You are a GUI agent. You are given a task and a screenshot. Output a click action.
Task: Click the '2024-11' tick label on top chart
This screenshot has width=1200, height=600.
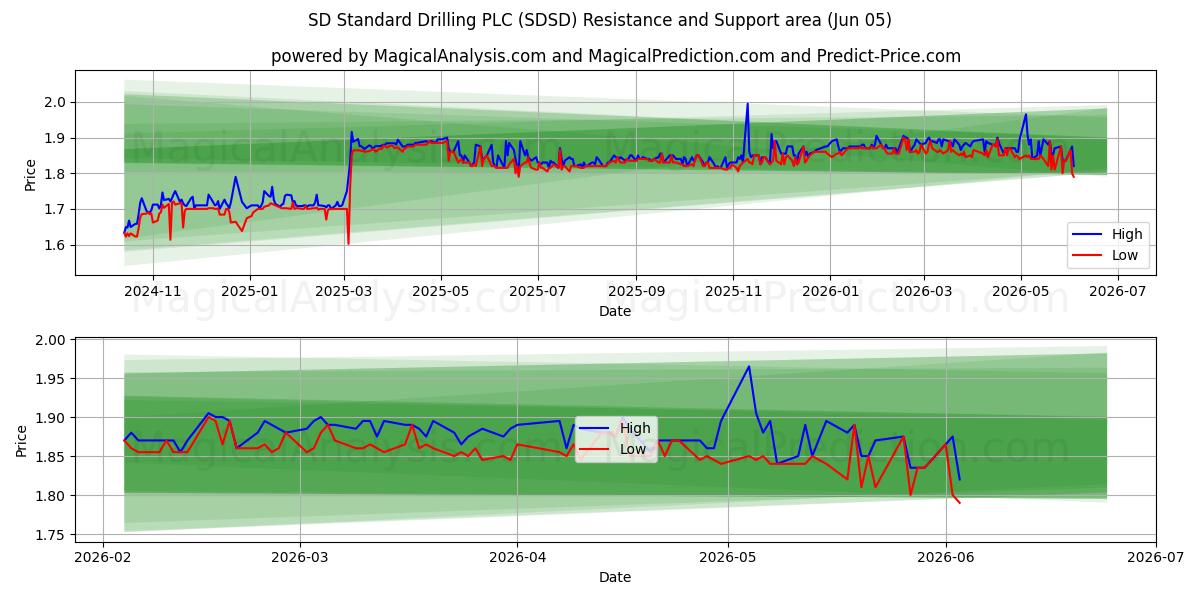click(153, 291)
